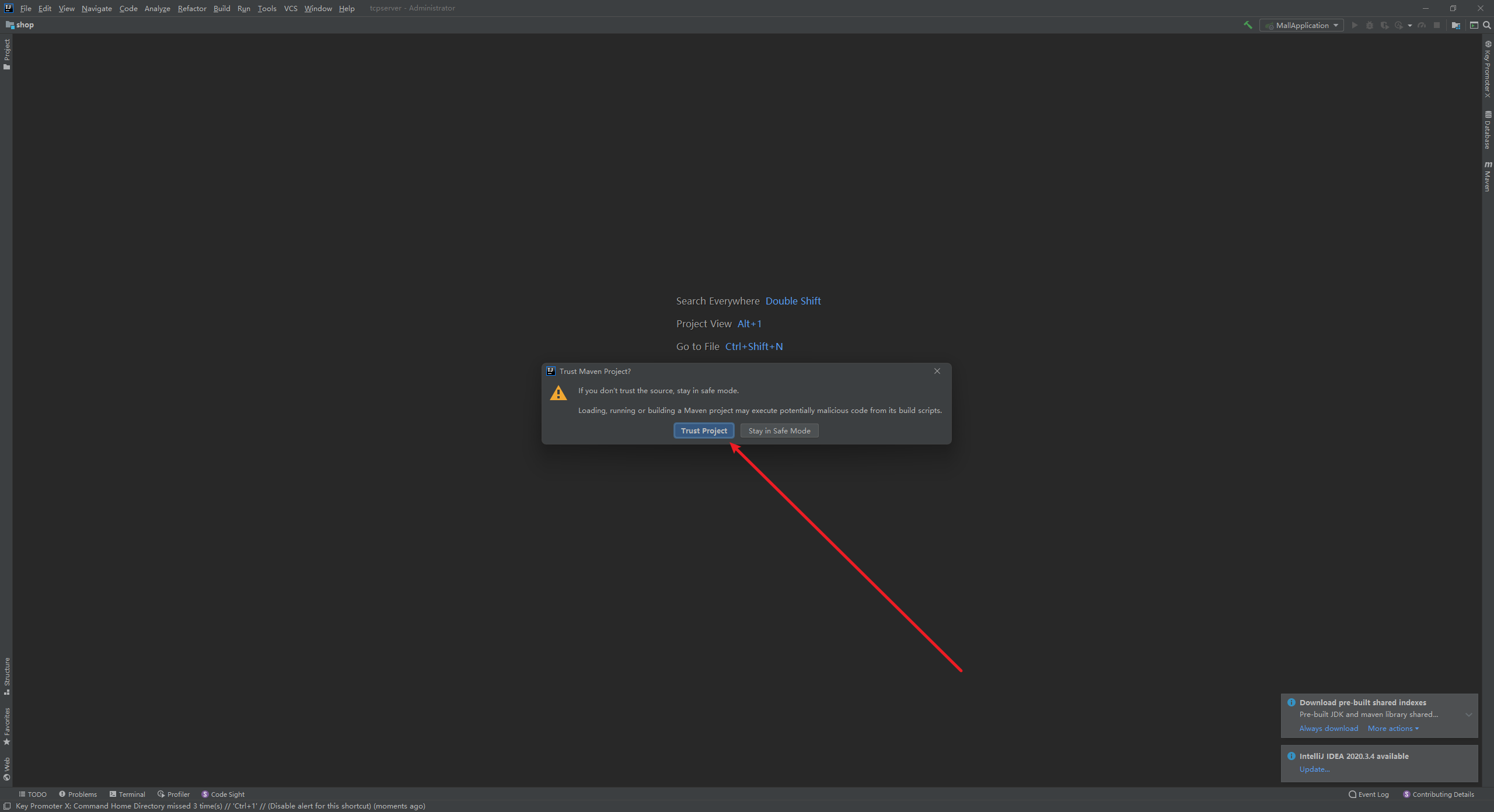This screenshot has height=812, width=1494.
Task: Click the Trust Project button
Action: (704, 430)
